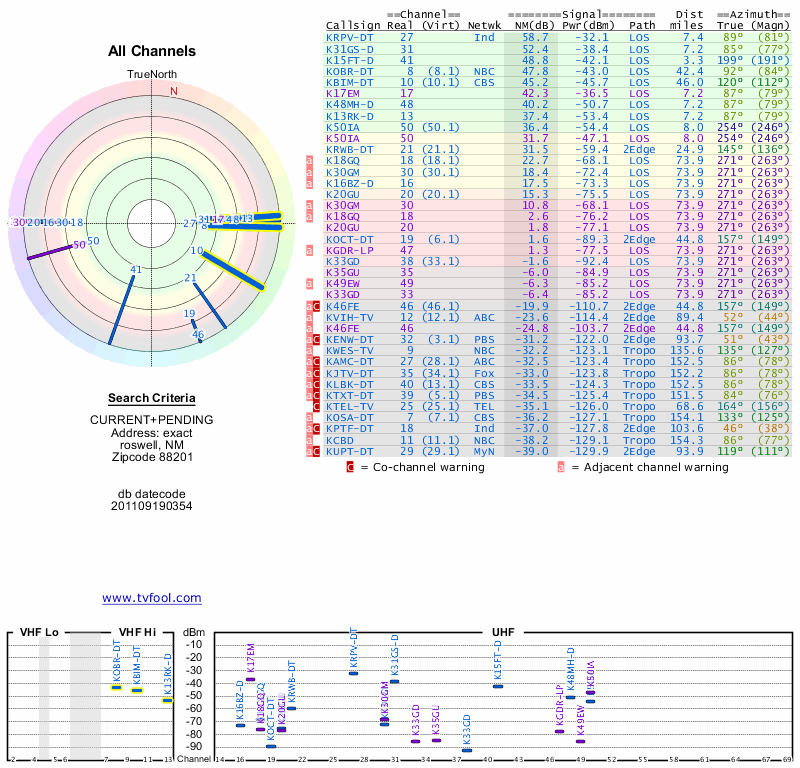Click the adjacent channel warning legend icon
The image size is (800, 768).
click(x=561, y=467)
